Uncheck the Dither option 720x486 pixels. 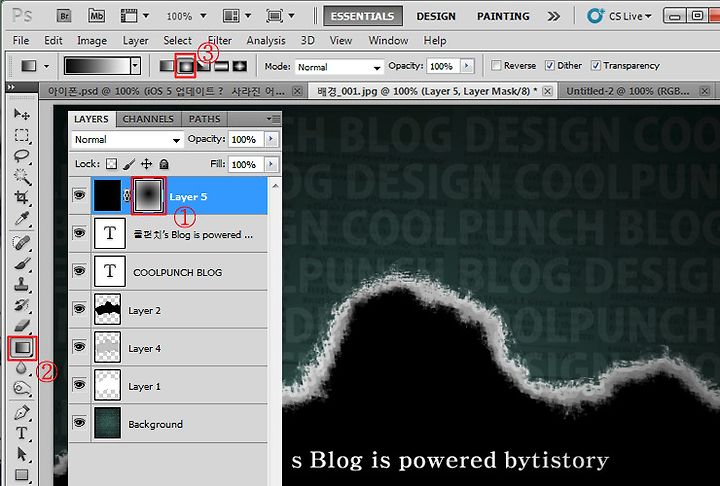(x=550, y=66)
